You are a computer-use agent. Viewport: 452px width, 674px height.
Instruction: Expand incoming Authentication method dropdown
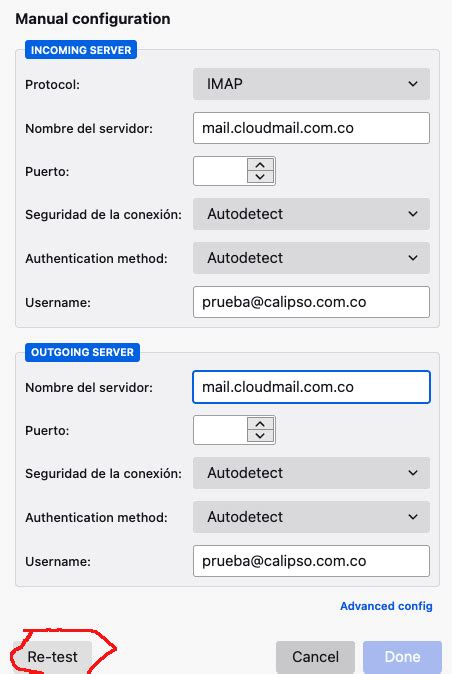[x=311, y=258]
